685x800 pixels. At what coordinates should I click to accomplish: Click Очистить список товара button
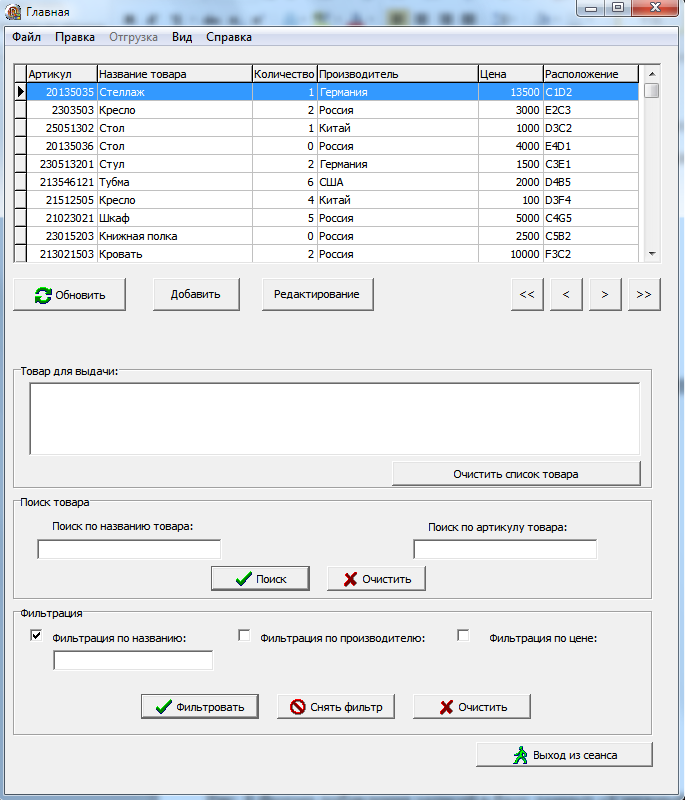pos(516,474)
